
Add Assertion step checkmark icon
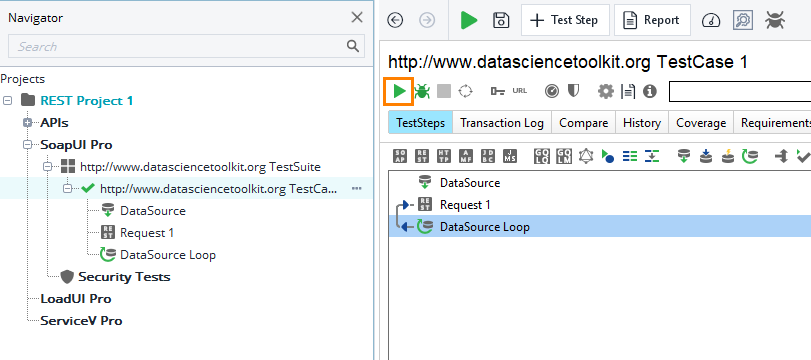click(x=803, y=156)
